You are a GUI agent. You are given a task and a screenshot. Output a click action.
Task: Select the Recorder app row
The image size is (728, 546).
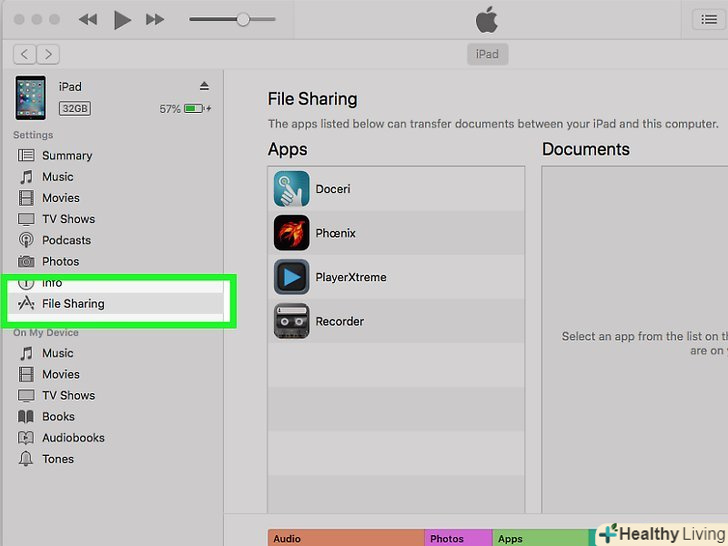396,321
